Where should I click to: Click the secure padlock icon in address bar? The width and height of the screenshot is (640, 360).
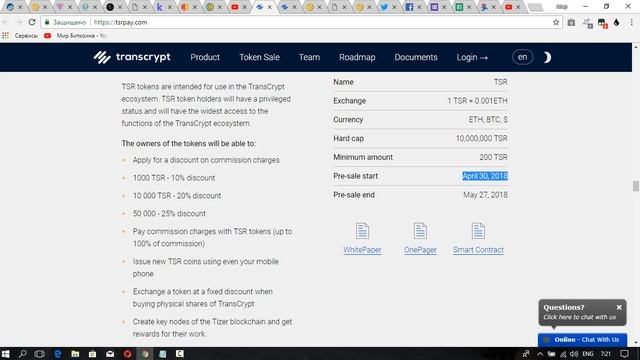[47, 22]
